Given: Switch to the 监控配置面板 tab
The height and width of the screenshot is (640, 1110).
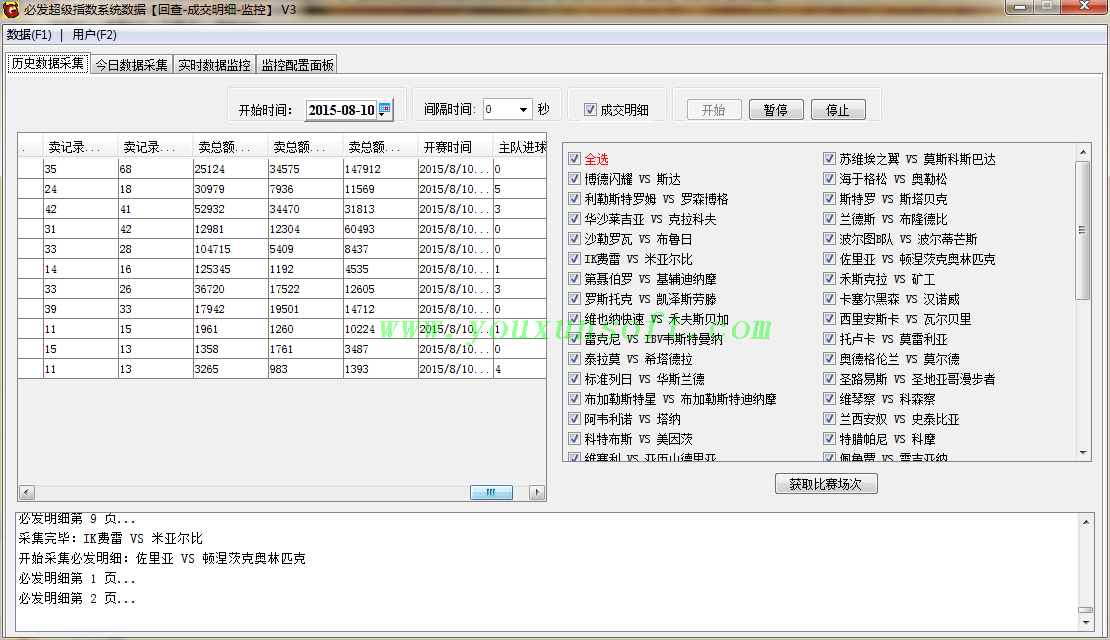Looking at the screenshot, I should (x=297, y=65).
